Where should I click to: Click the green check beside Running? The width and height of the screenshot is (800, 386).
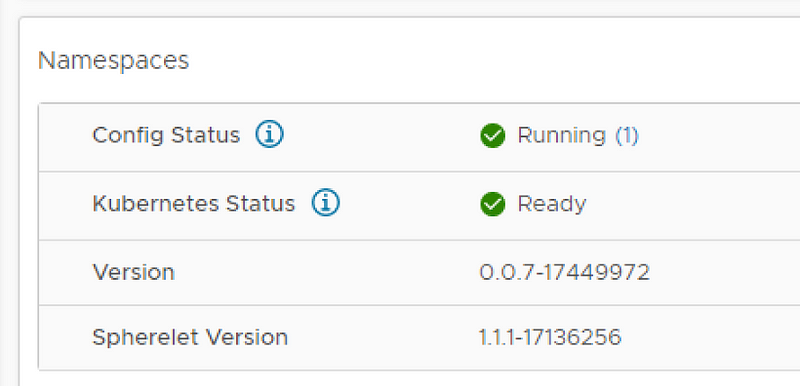pos(492,136)
